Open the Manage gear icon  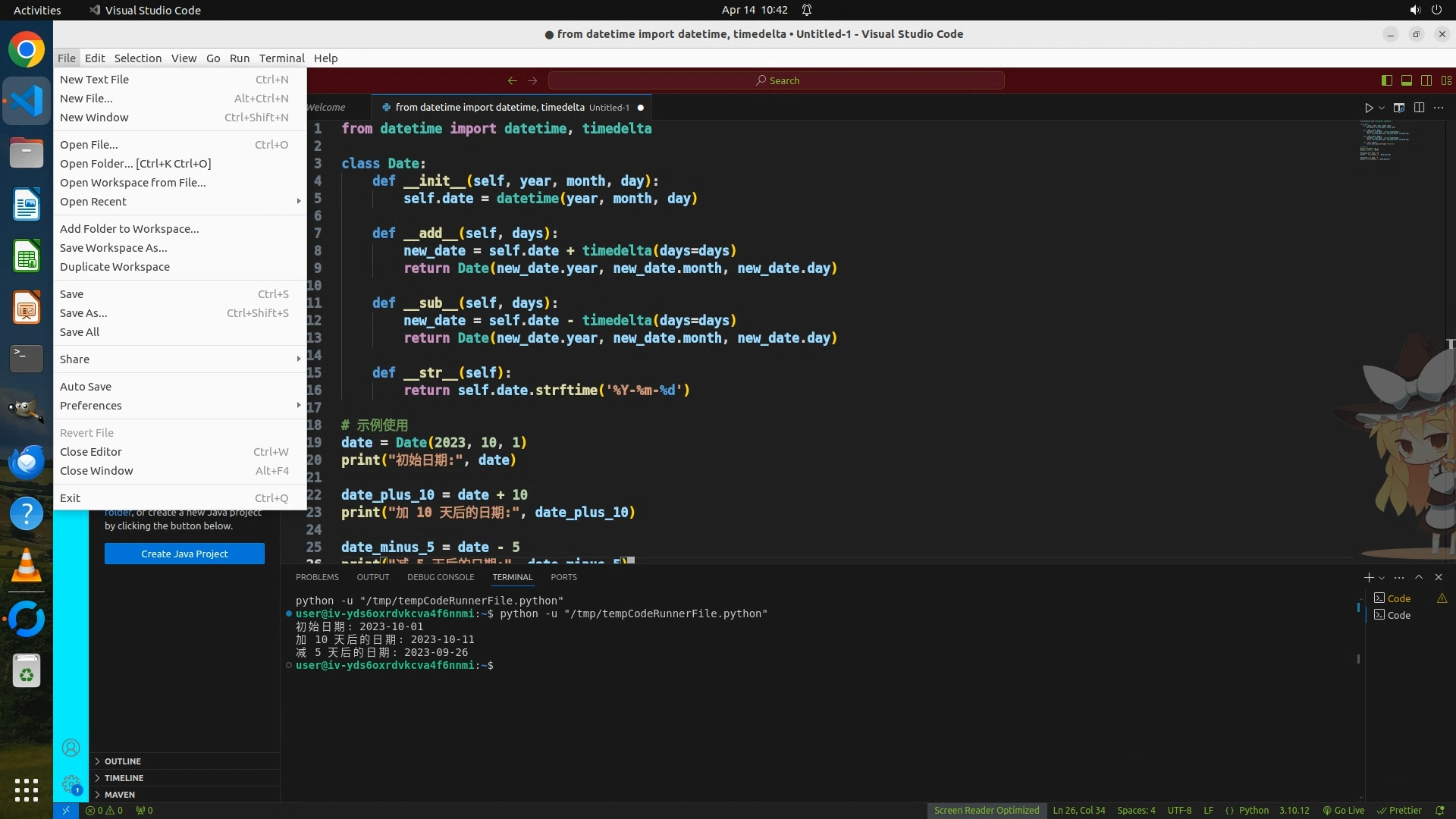pos(71,783)
